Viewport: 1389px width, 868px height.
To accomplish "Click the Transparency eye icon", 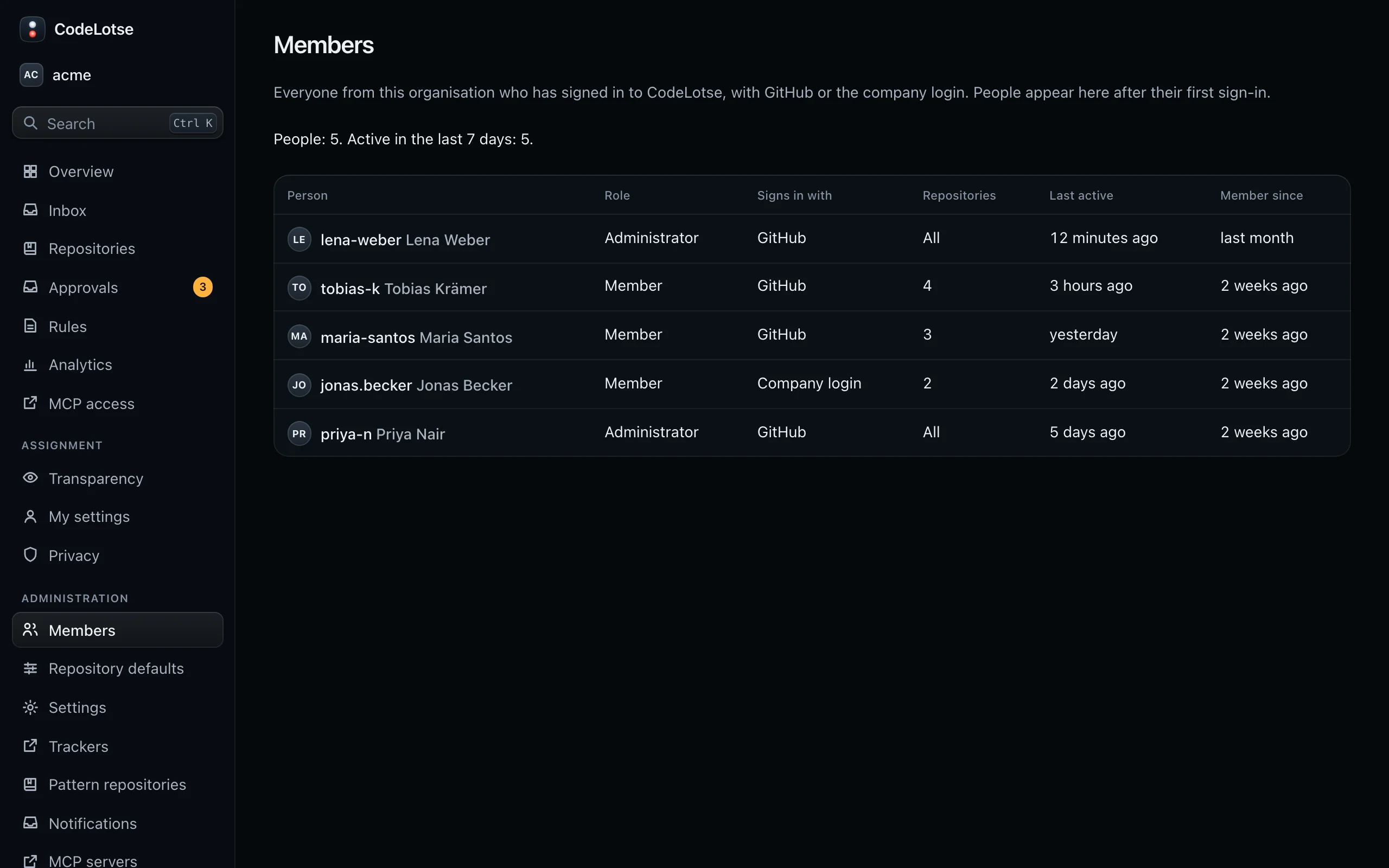I will coord(30,477).
